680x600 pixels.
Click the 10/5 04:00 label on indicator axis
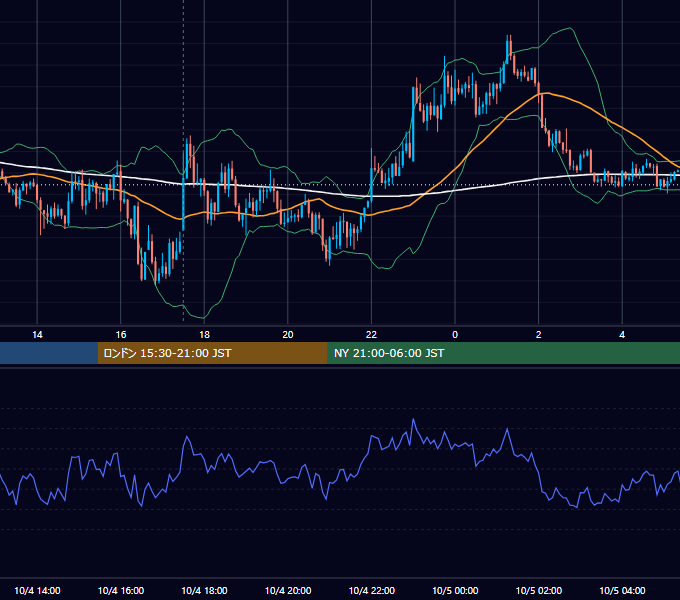pos(622,590)
